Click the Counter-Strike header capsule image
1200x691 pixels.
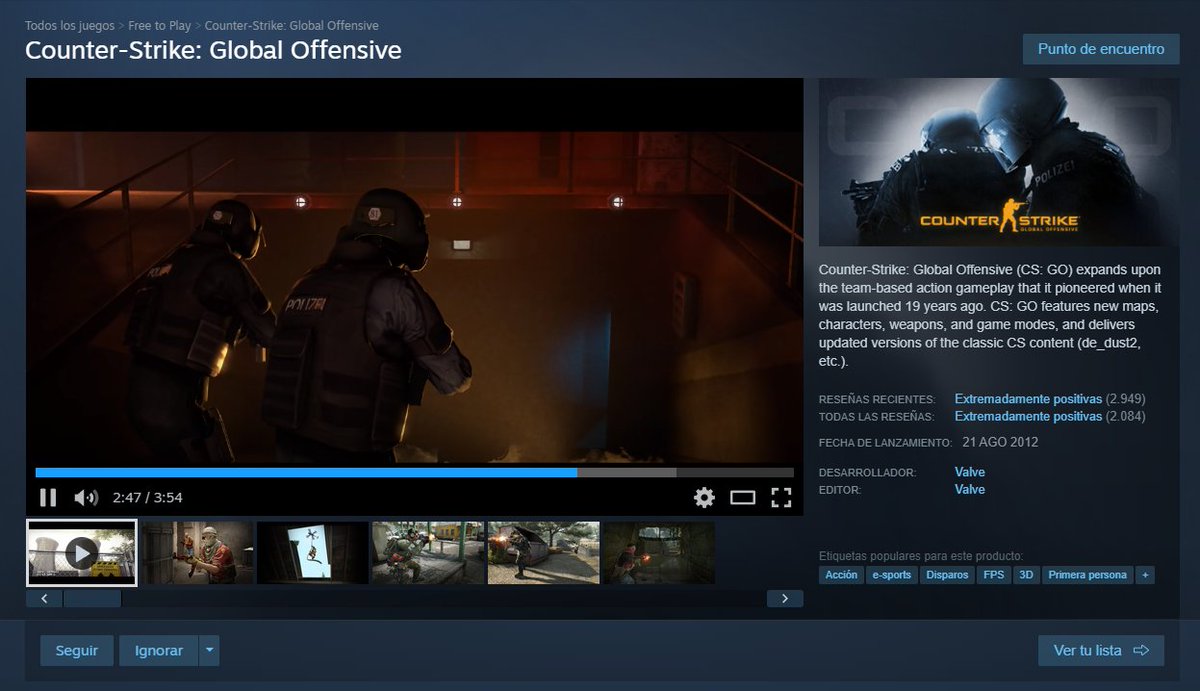999,162
